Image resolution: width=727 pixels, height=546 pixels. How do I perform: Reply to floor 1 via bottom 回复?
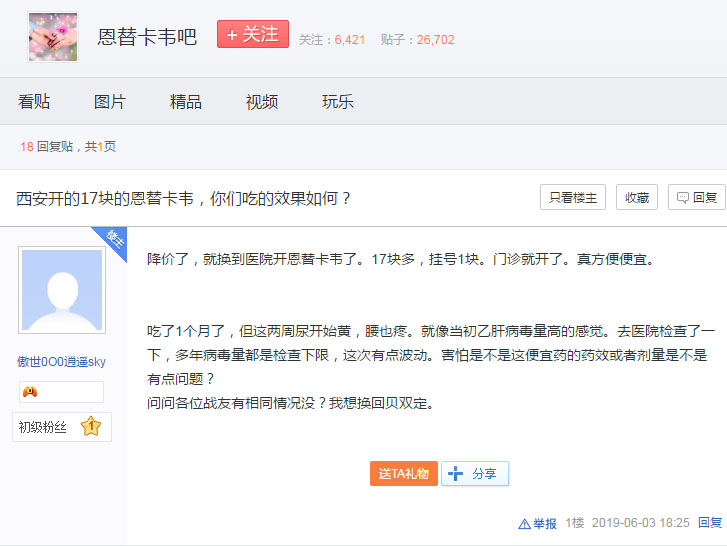[710, 523]
